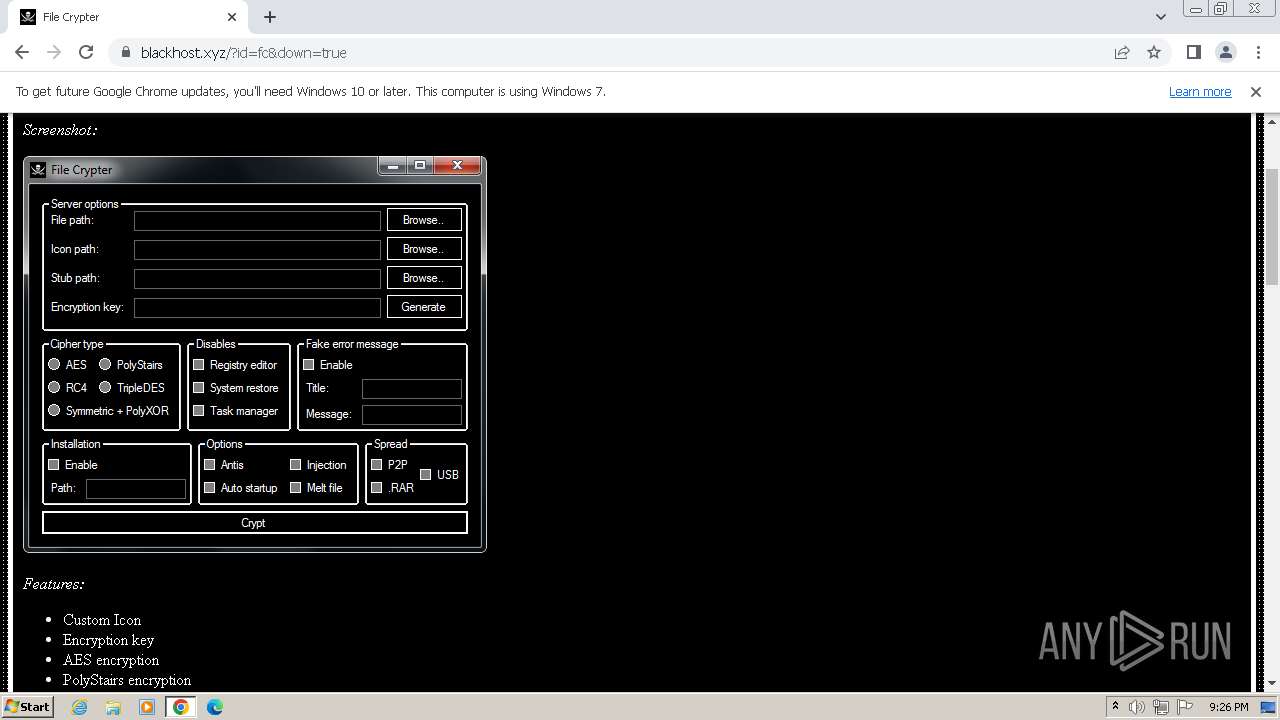
Task: Open the Chrome three-dot menu
Action: 1257,52
